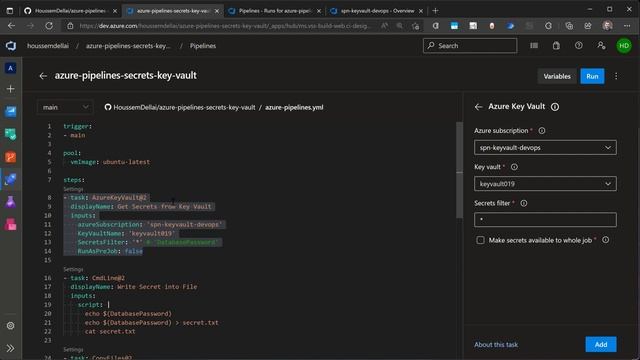640x360 pixels.
Task: Click info icon next to Azure Key Vault
Action: [555, 107]
